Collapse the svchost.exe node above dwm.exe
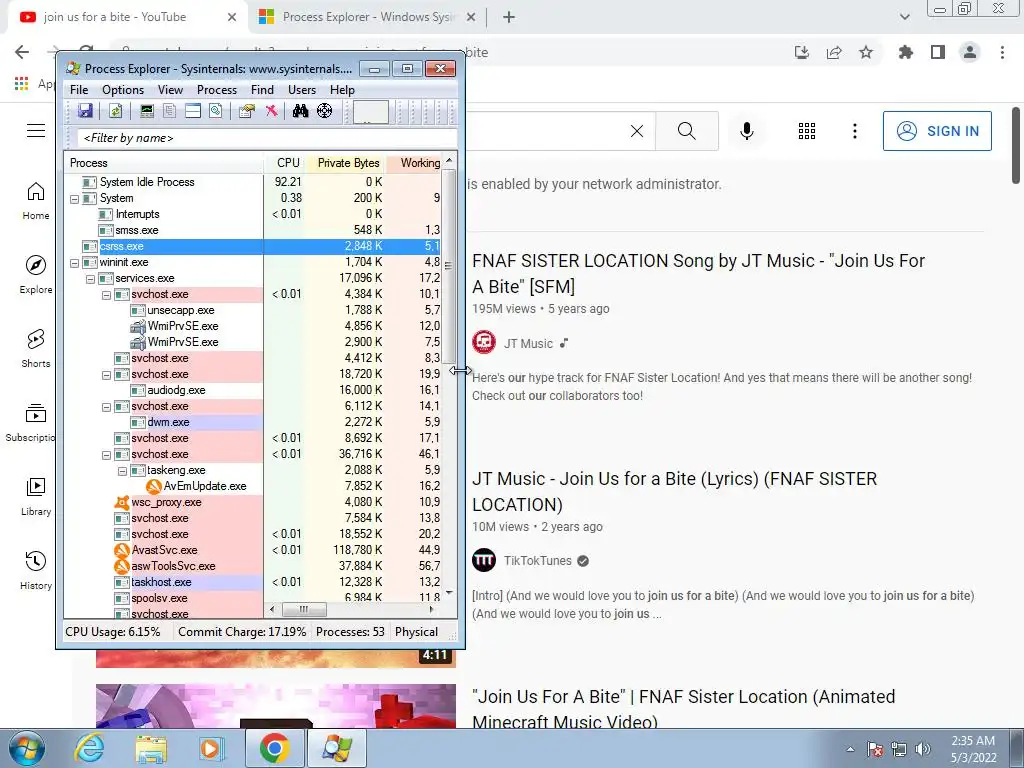 (106, 407)
